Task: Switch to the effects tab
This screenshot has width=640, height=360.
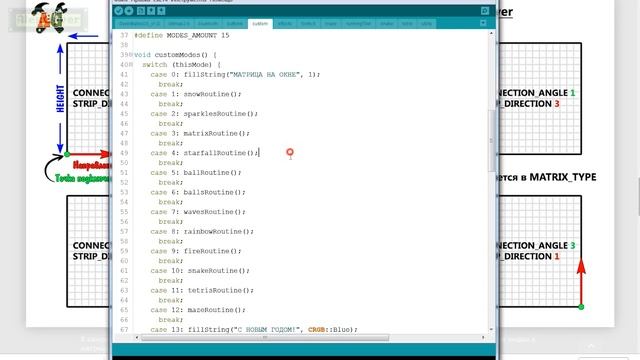Action: (x=285, y=24)
